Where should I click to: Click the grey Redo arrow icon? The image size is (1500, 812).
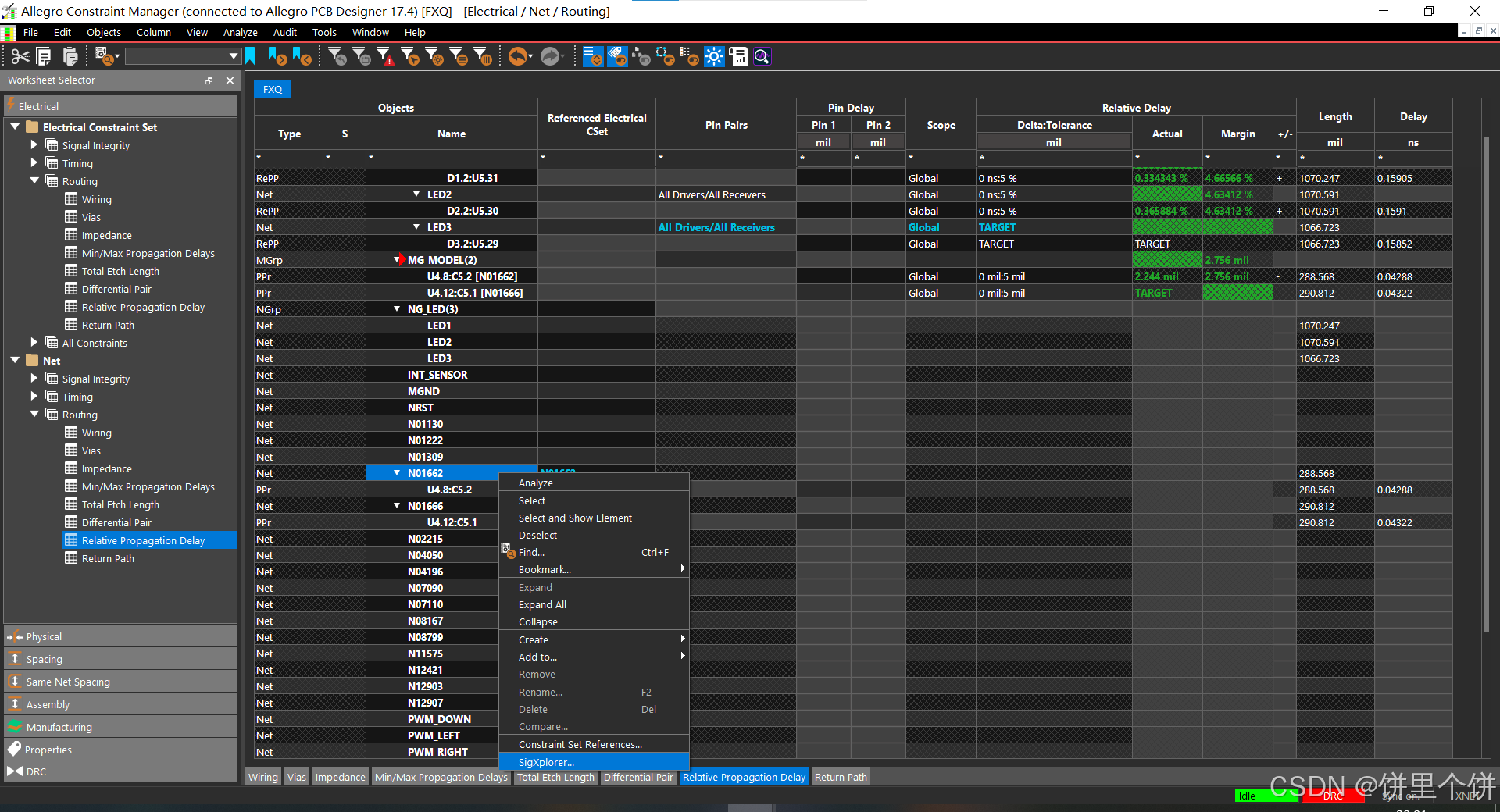pyautogui.click(x=552, y=56)
